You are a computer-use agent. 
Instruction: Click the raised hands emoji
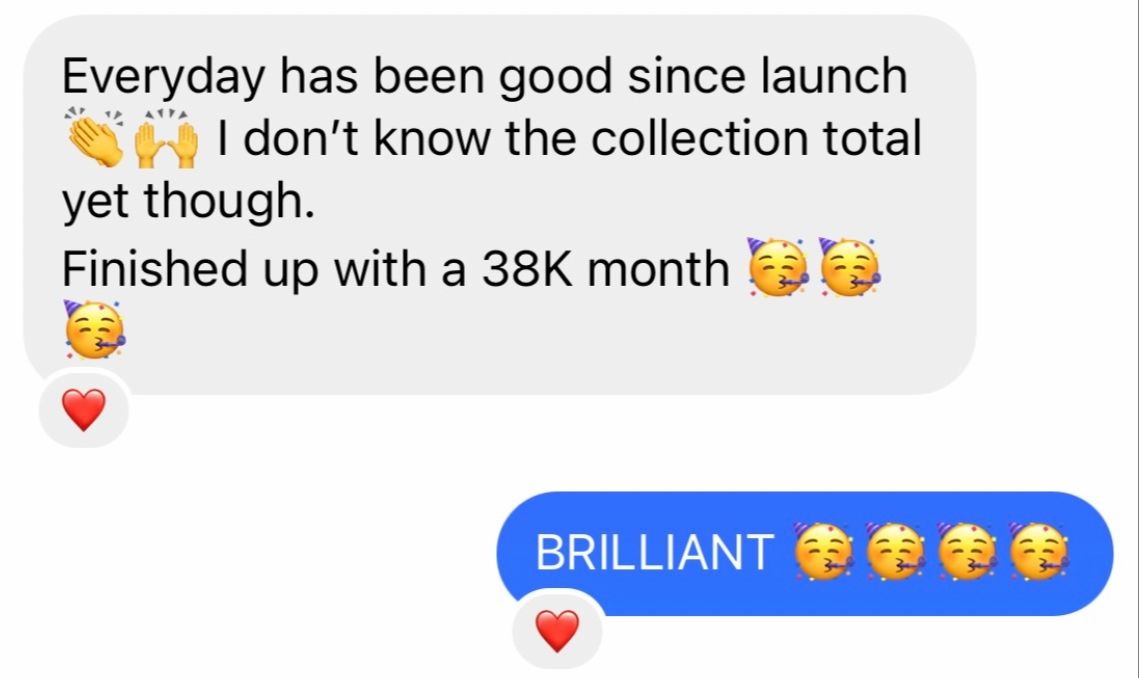pyautogui.click(x=166, y=138)
